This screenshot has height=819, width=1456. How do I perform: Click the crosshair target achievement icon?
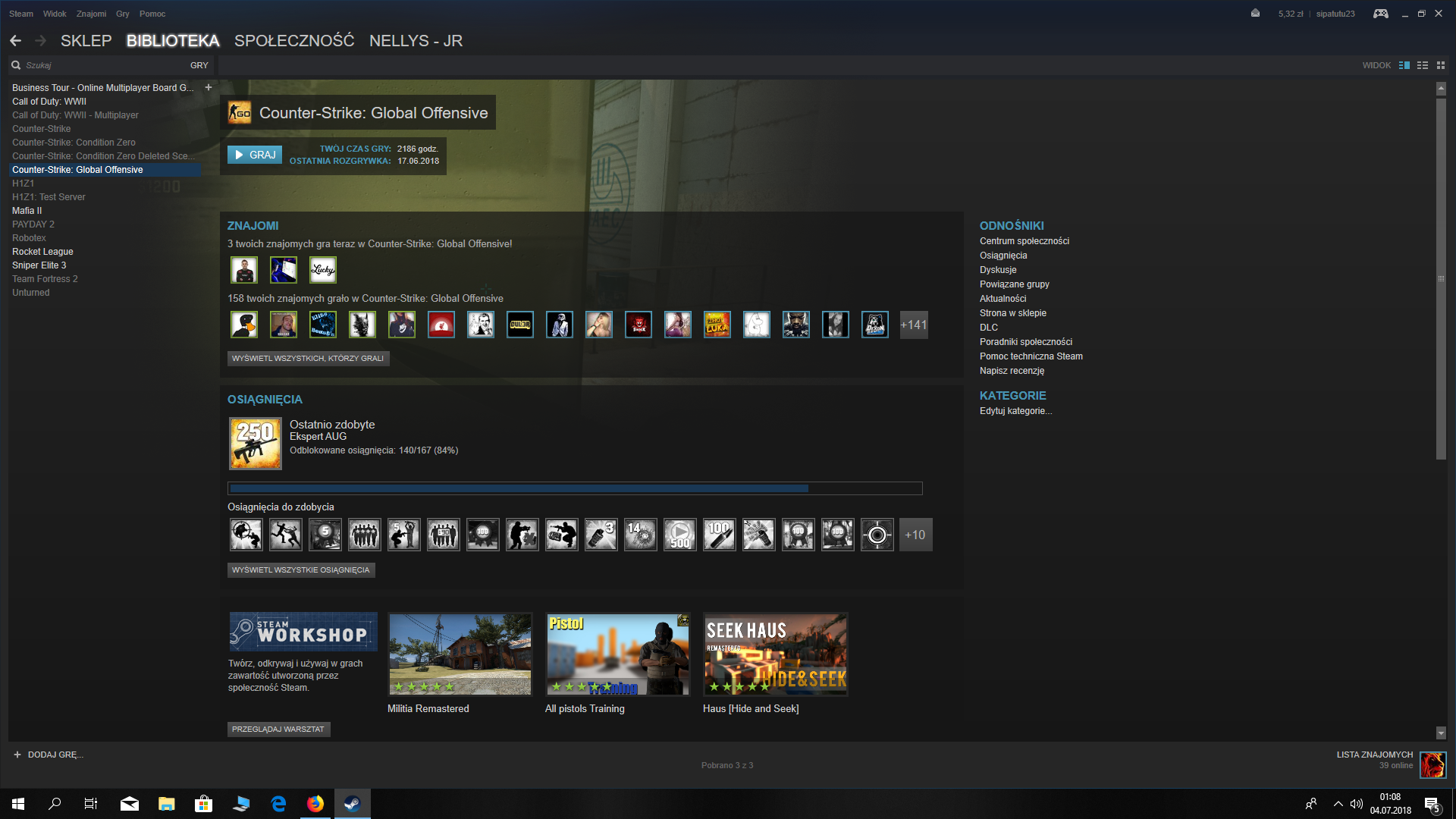[x=877, y=535]
